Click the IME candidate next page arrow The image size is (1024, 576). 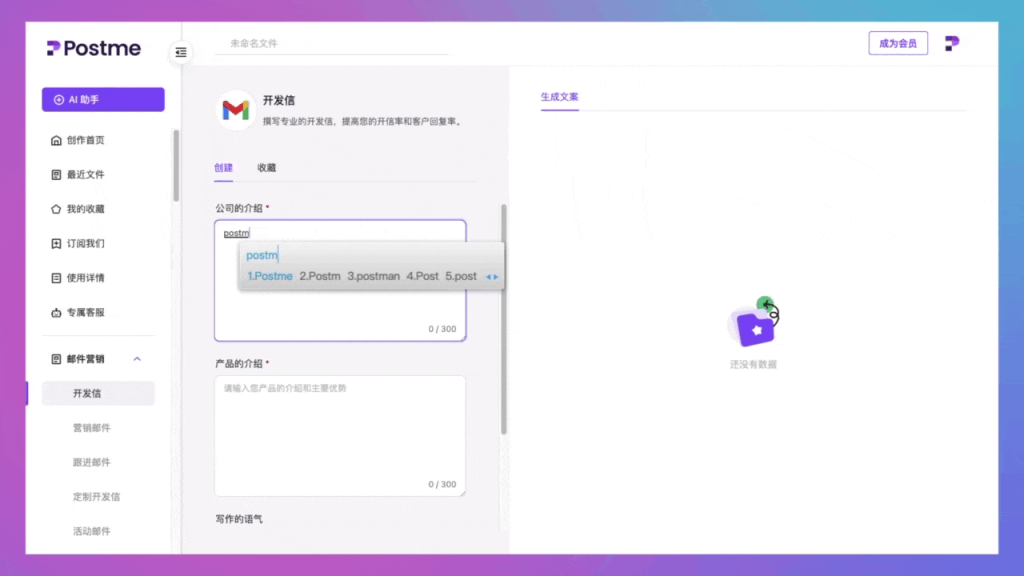coord(496,277)
